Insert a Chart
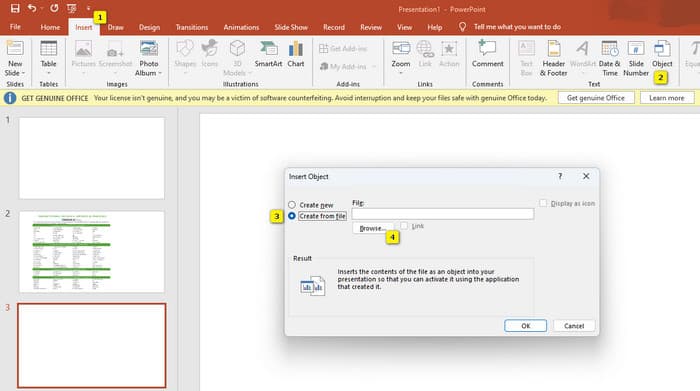The width and height of the screenshot is (700, 391). (296, 54)
